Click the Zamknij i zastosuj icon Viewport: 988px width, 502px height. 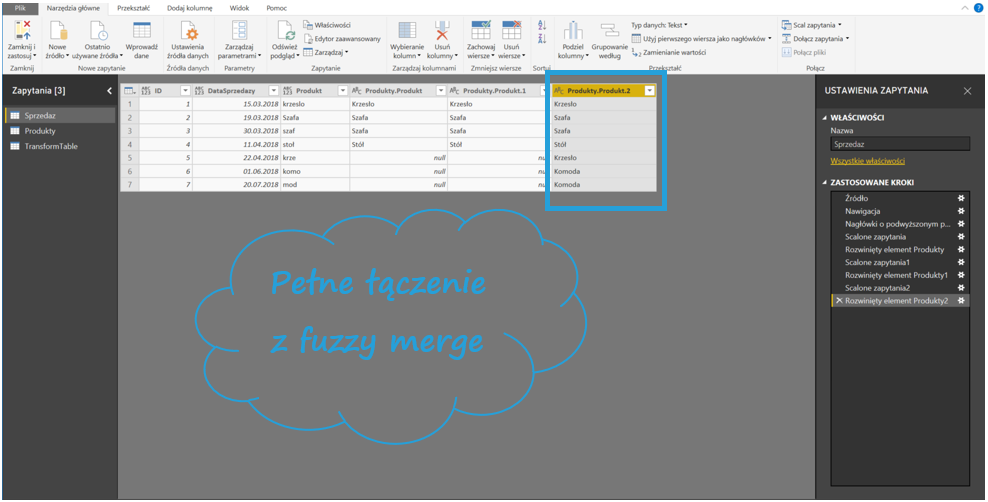pyautogui.click(x=21, y=31)
